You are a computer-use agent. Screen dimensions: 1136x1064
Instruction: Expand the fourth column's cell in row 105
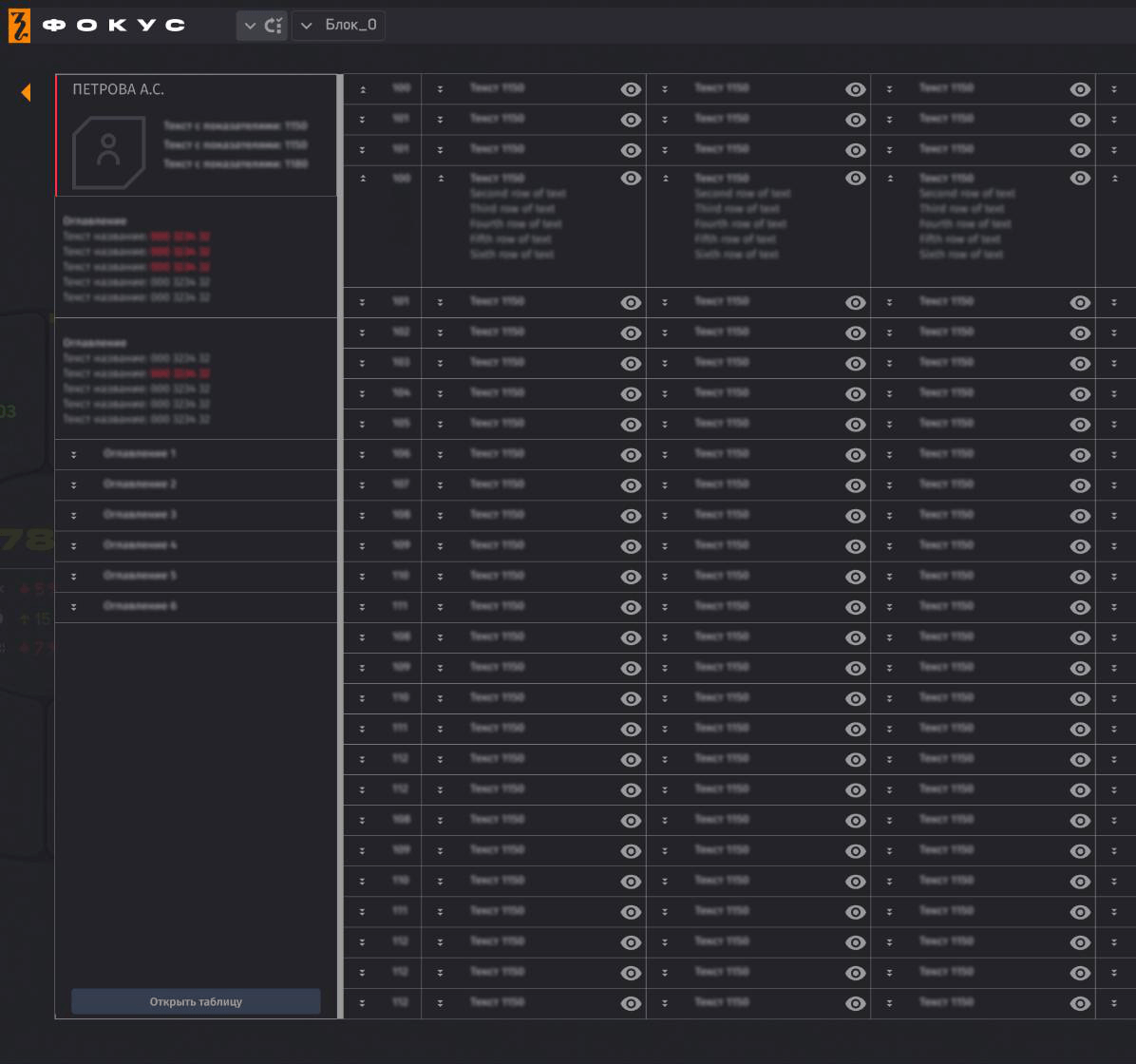[1114, 424]
